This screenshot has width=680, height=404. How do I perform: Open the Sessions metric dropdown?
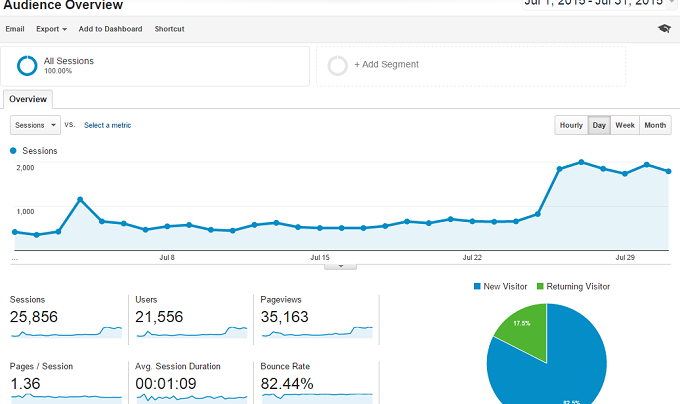pyautogui.click(x=35, y=125)
